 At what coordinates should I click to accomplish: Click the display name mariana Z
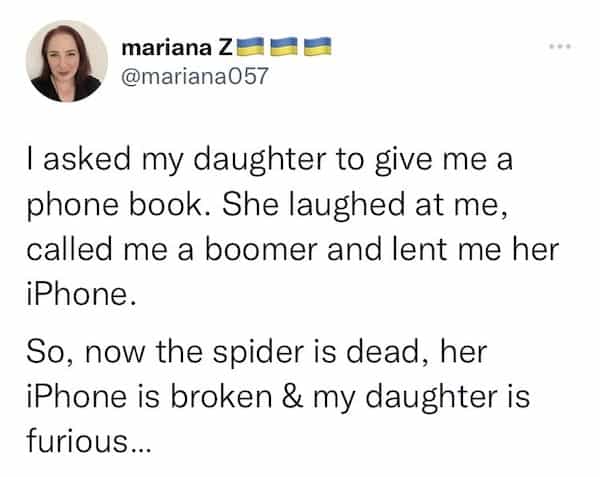click(x=174, y=46)
